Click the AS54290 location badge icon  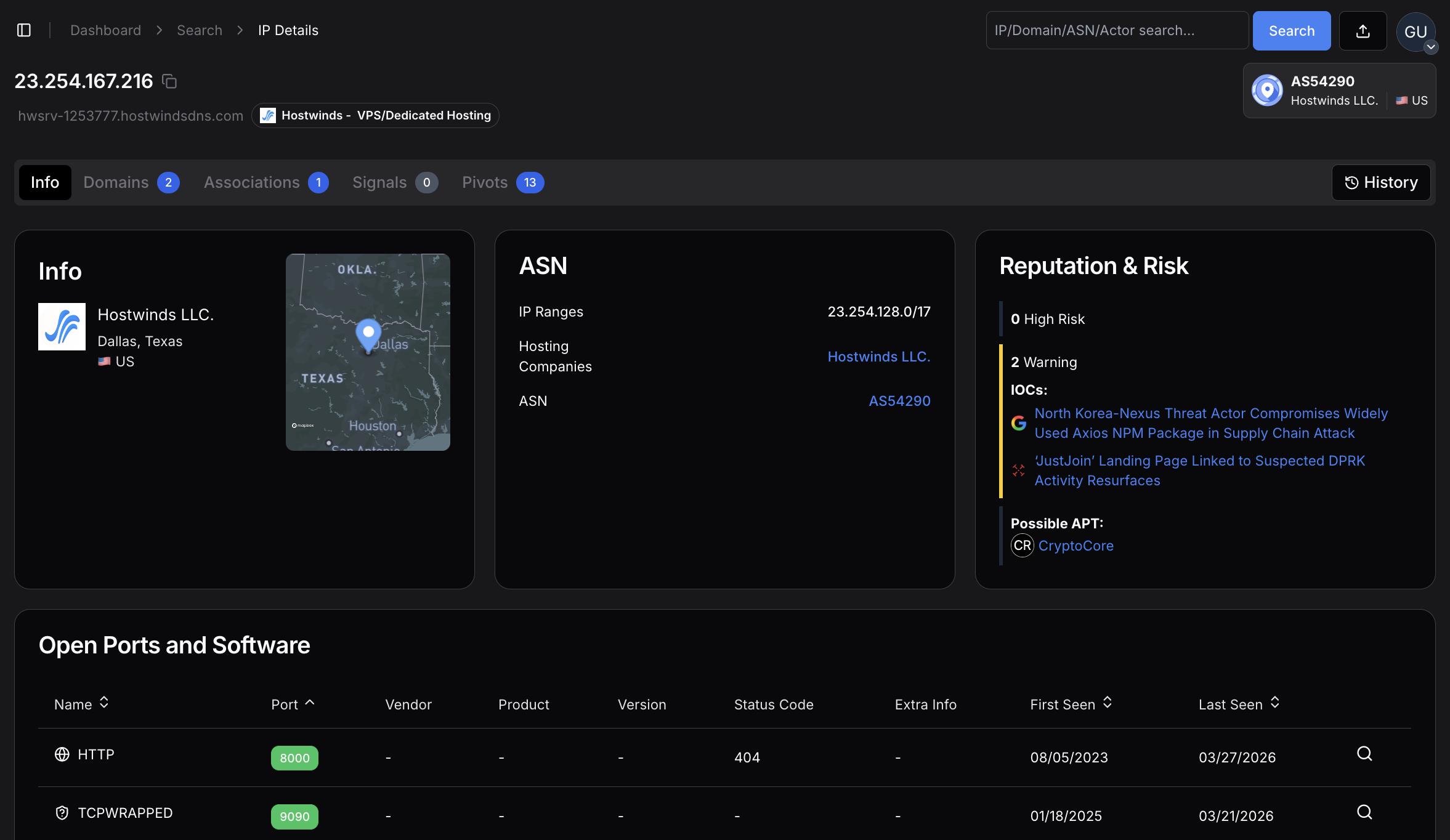pos(1267,91)
